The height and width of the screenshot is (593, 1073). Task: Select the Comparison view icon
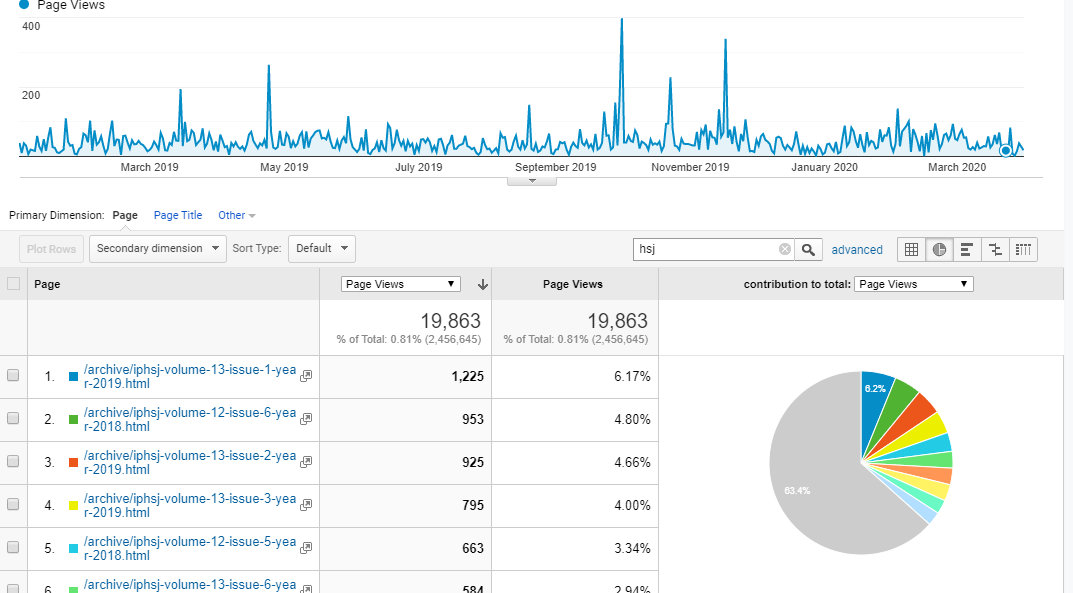click(995, 249)
